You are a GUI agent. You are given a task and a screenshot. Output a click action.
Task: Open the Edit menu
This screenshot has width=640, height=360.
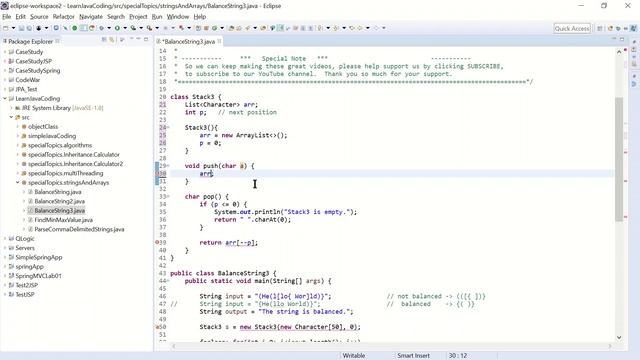(x=20, y=17)
